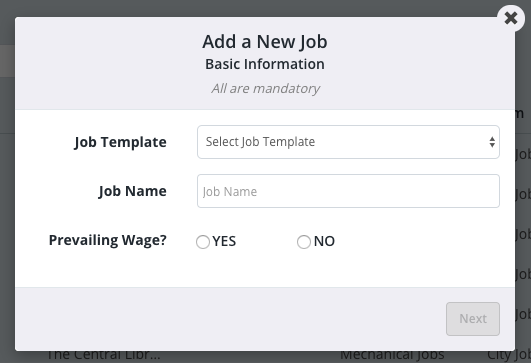Screen dimensions: 531x363
Task: Click the Basic Information subtitle
Action: tap(265, 64)
